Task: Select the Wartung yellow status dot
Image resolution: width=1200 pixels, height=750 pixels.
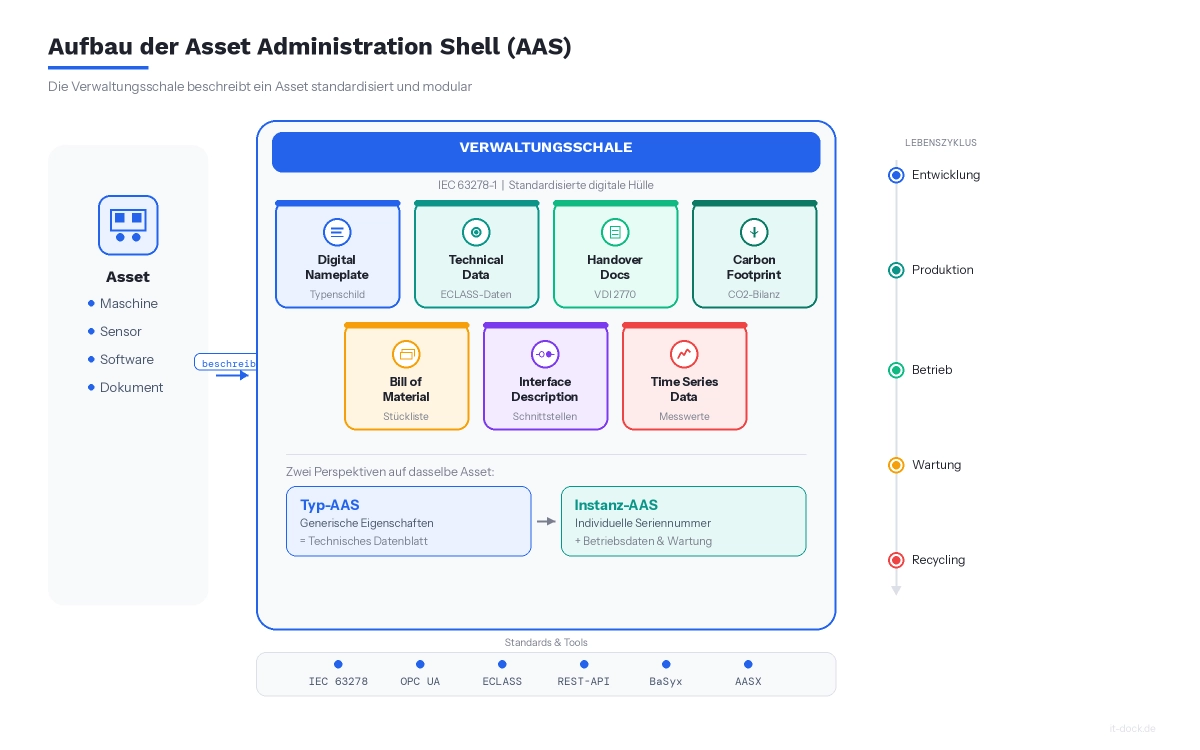Action: click(x=896, y=465)
